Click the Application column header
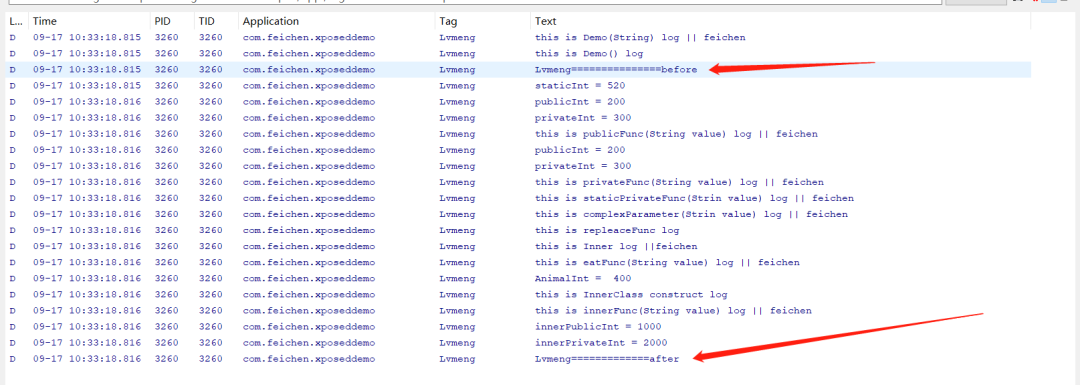 pyautogui.click(x=336, y=21)
